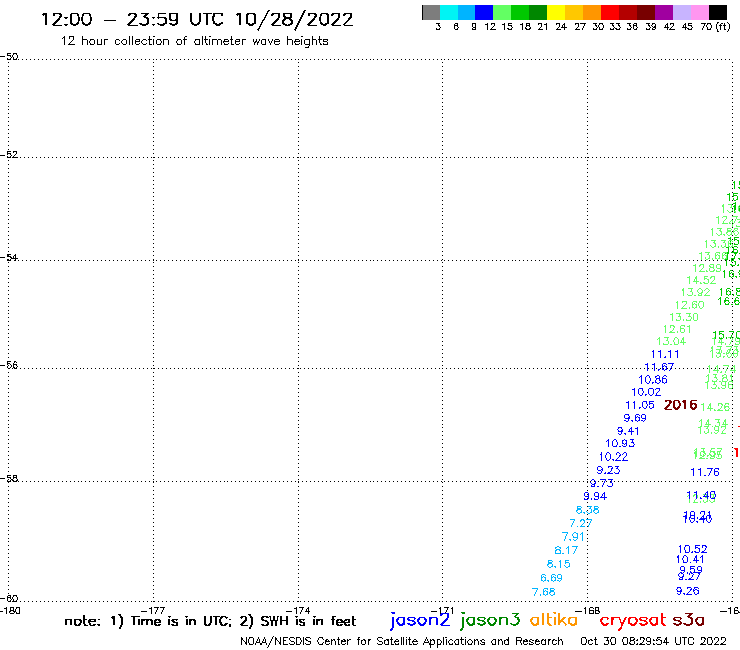The image size is (740, 650).
Task: Select the purple legend swatch
Action: pyautogui.click(x=663, y=13)
